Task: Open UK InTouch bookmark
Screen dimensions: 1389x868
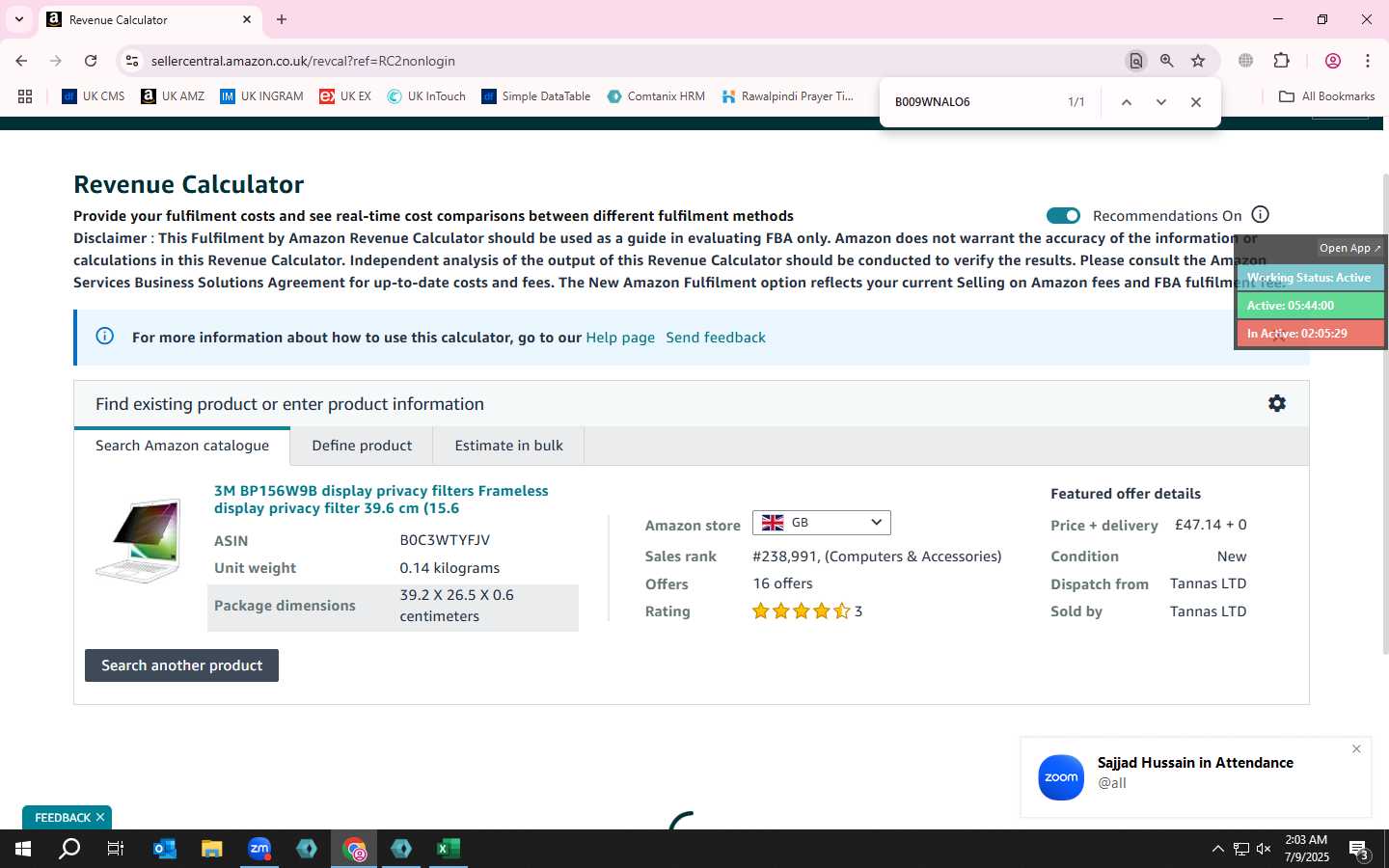Action: coord(426,96)
